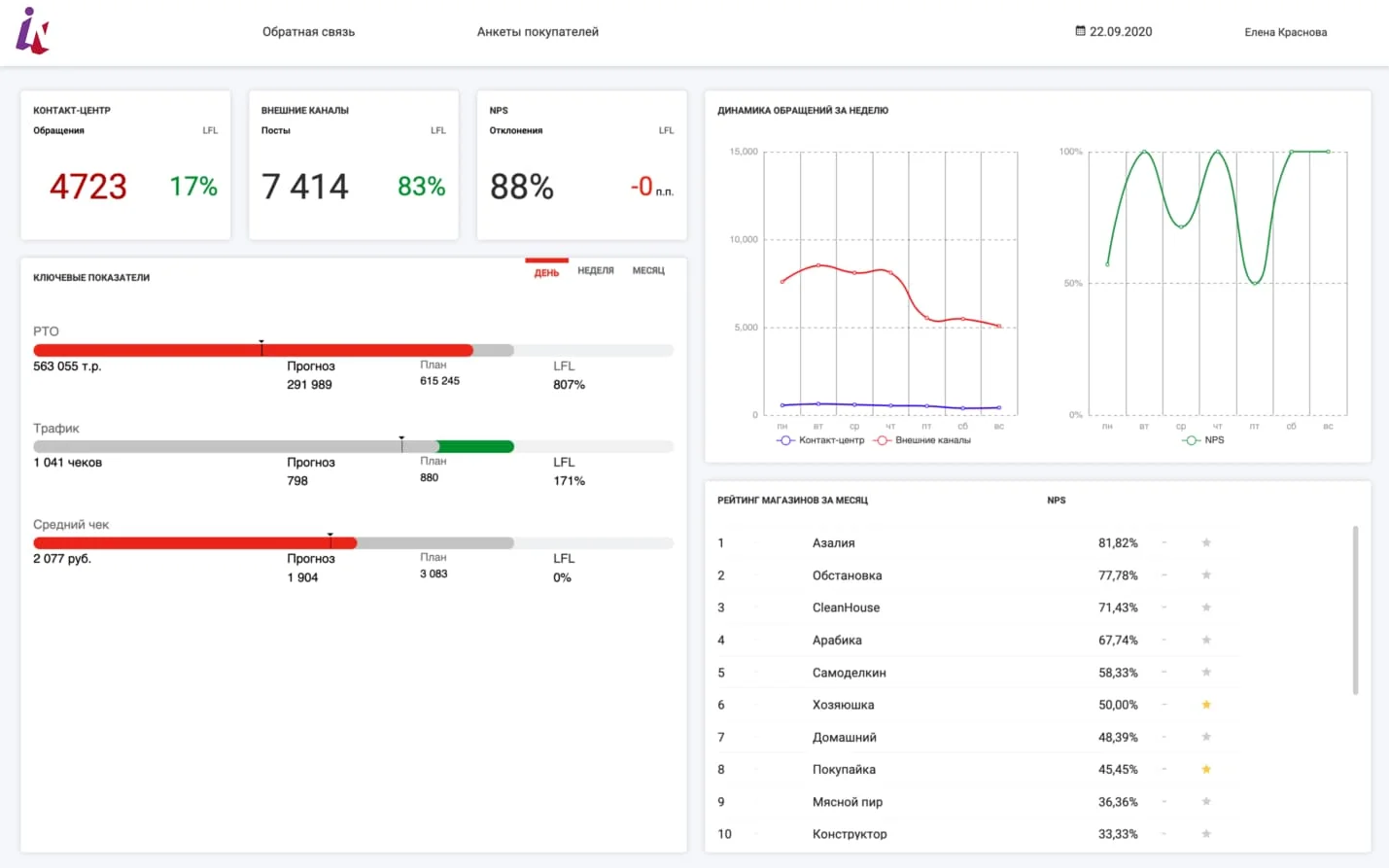Screen dimensions: 1389x868
Task: Switch key indicators to НЕДЕЛЯ tab
Action: pos(596,270)
